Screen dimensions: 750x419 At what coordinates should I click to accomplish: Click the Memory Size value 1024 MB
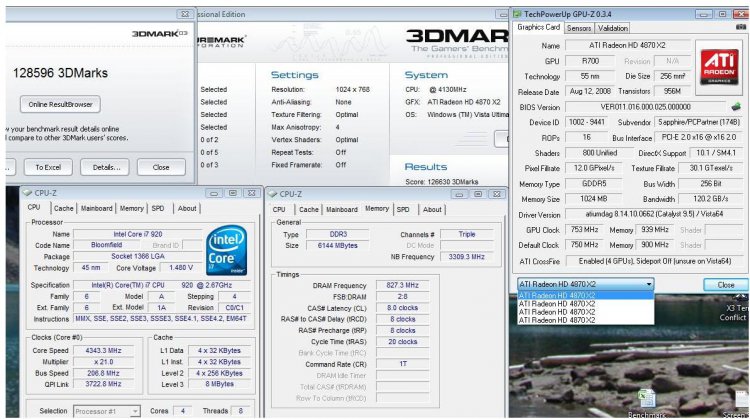[x=594, y=199]
